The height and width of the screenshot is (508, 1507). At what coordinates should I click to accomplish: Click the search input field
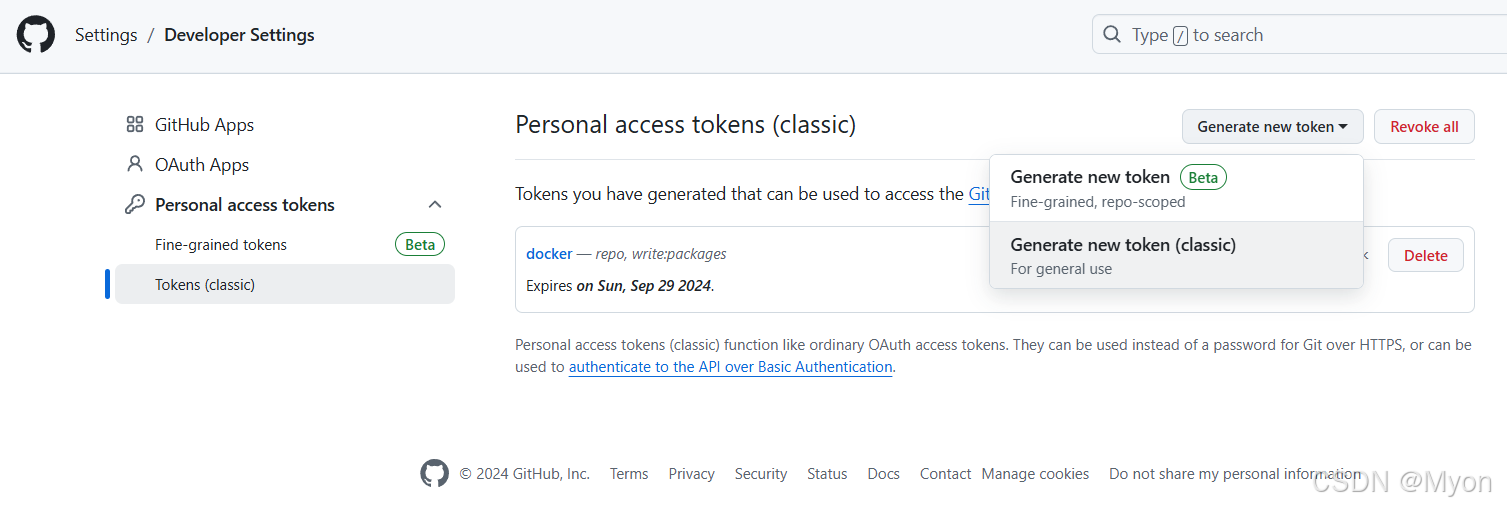[x=1299, y=35]
